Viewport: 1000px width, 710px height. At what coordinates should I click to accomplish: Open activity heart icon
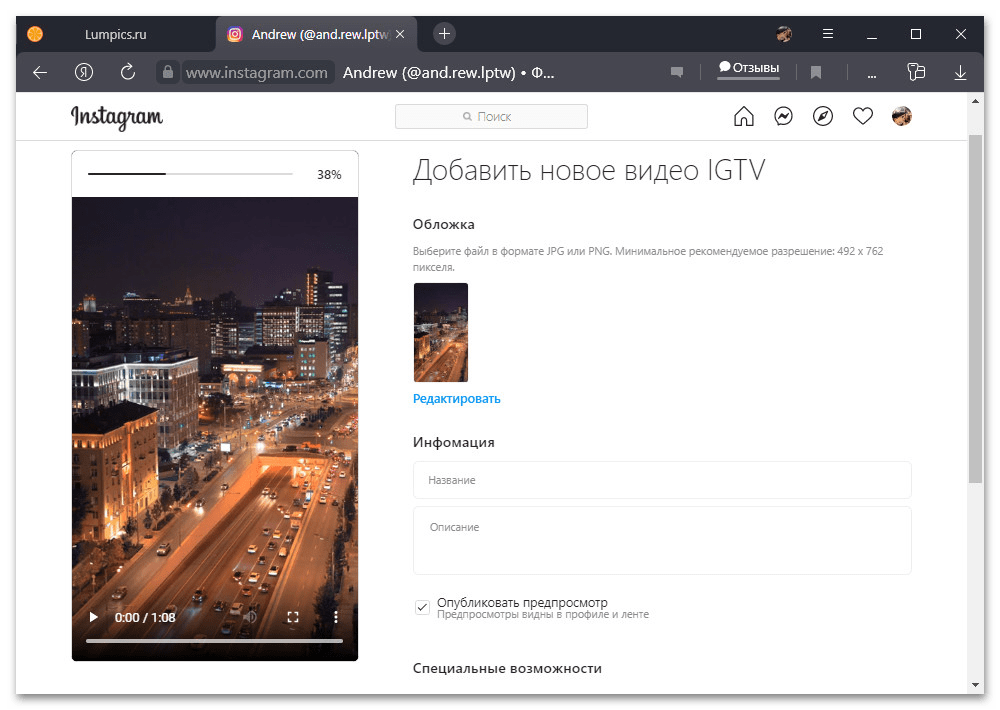pos(863,117)
